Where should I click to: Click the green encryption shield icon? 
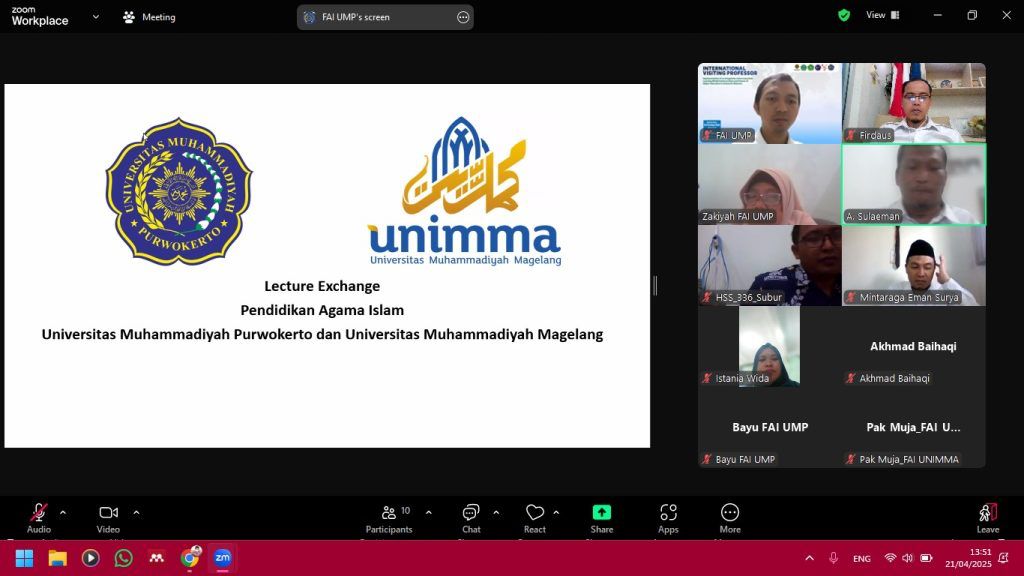844,15
